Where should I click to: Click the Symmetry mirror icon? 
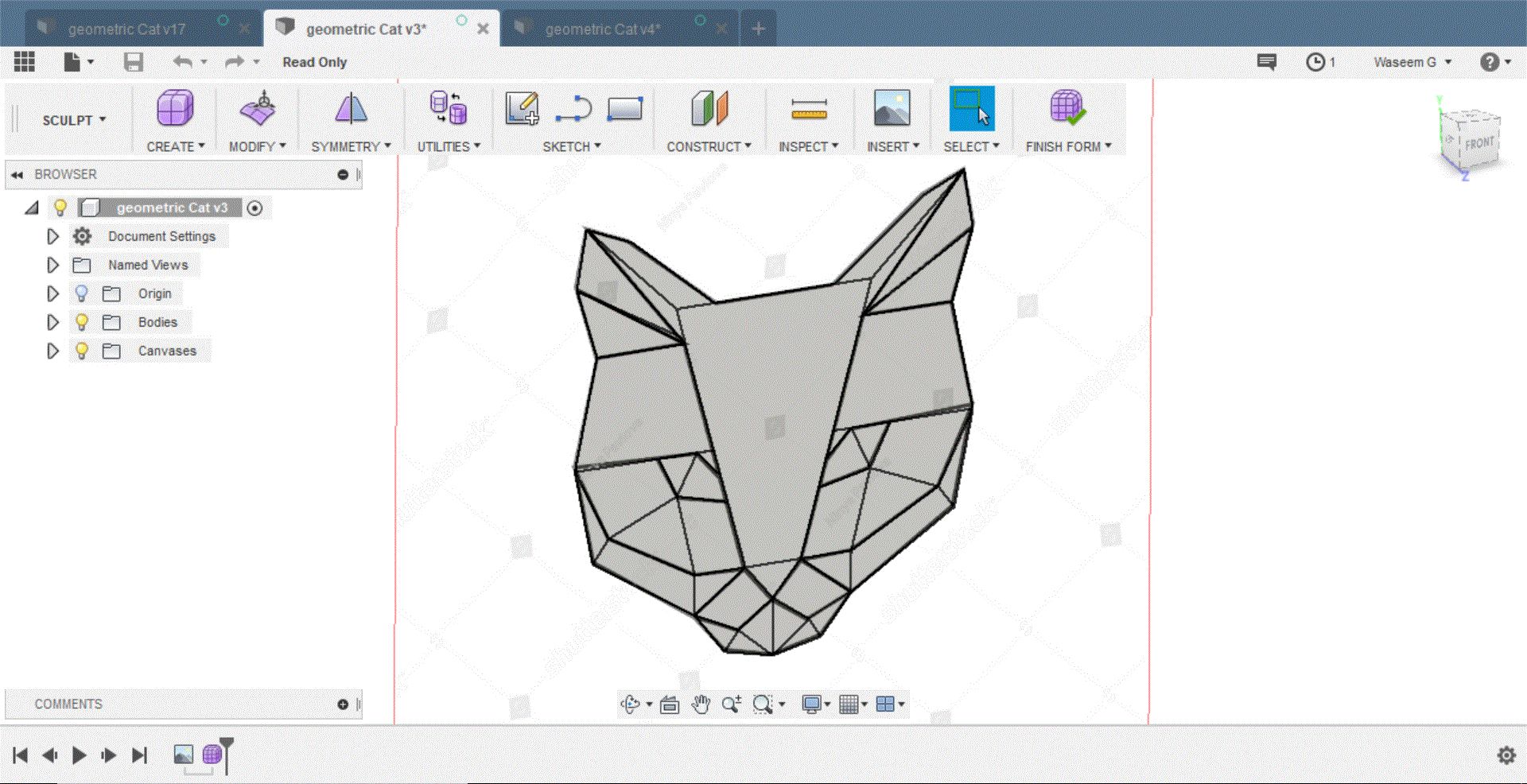pyautogui.click(x=351, y=108)
